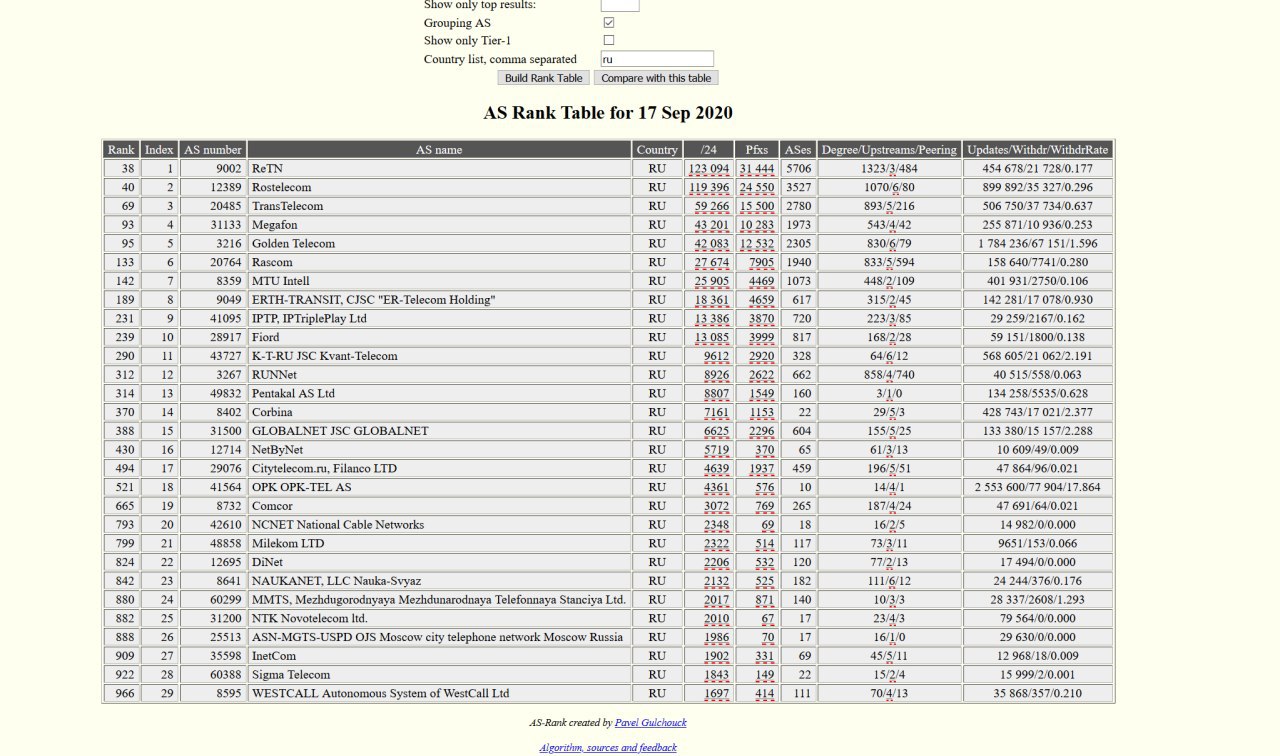The width and height of the screenshot is (1280, 756).
Task: Toggle the Grouping AS checkbox
Action: point(609,22)
